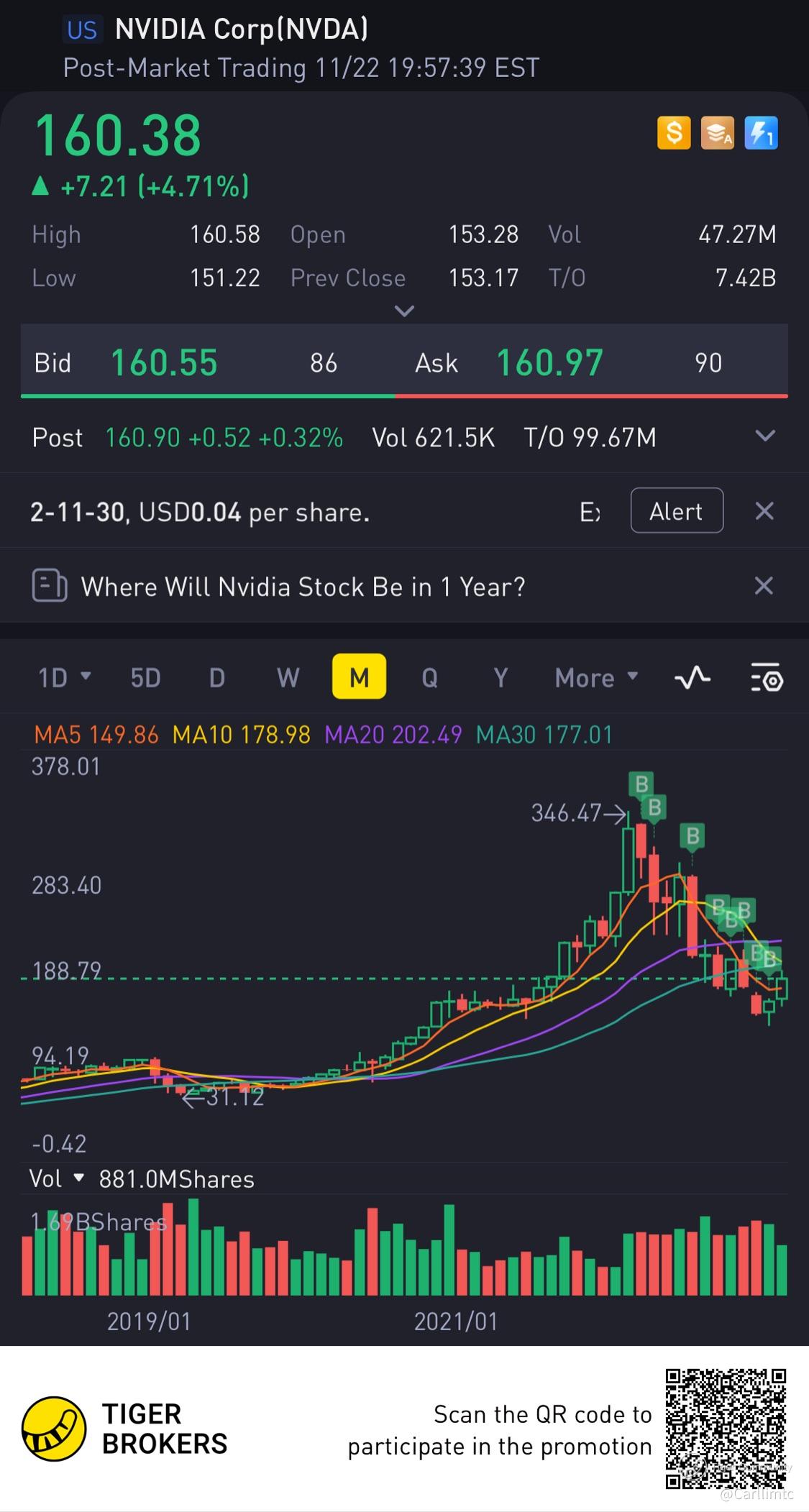The image size is (809, 1512).
Task: Tap the topmost B buy marker on chart
Action: (x=641, y=784)
